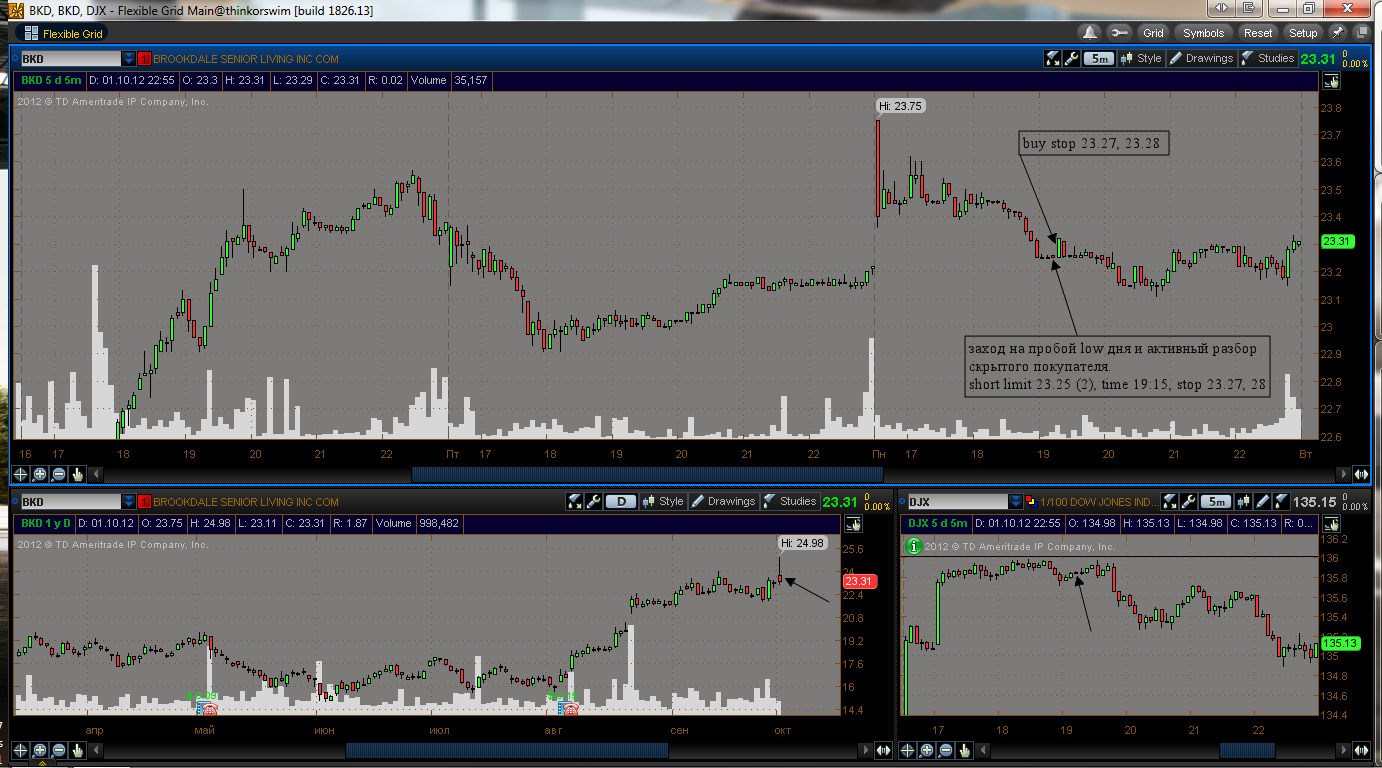1382x768 pixels.
Task: Open Studies menu in top BKD chart
Action: [1268, 58]
